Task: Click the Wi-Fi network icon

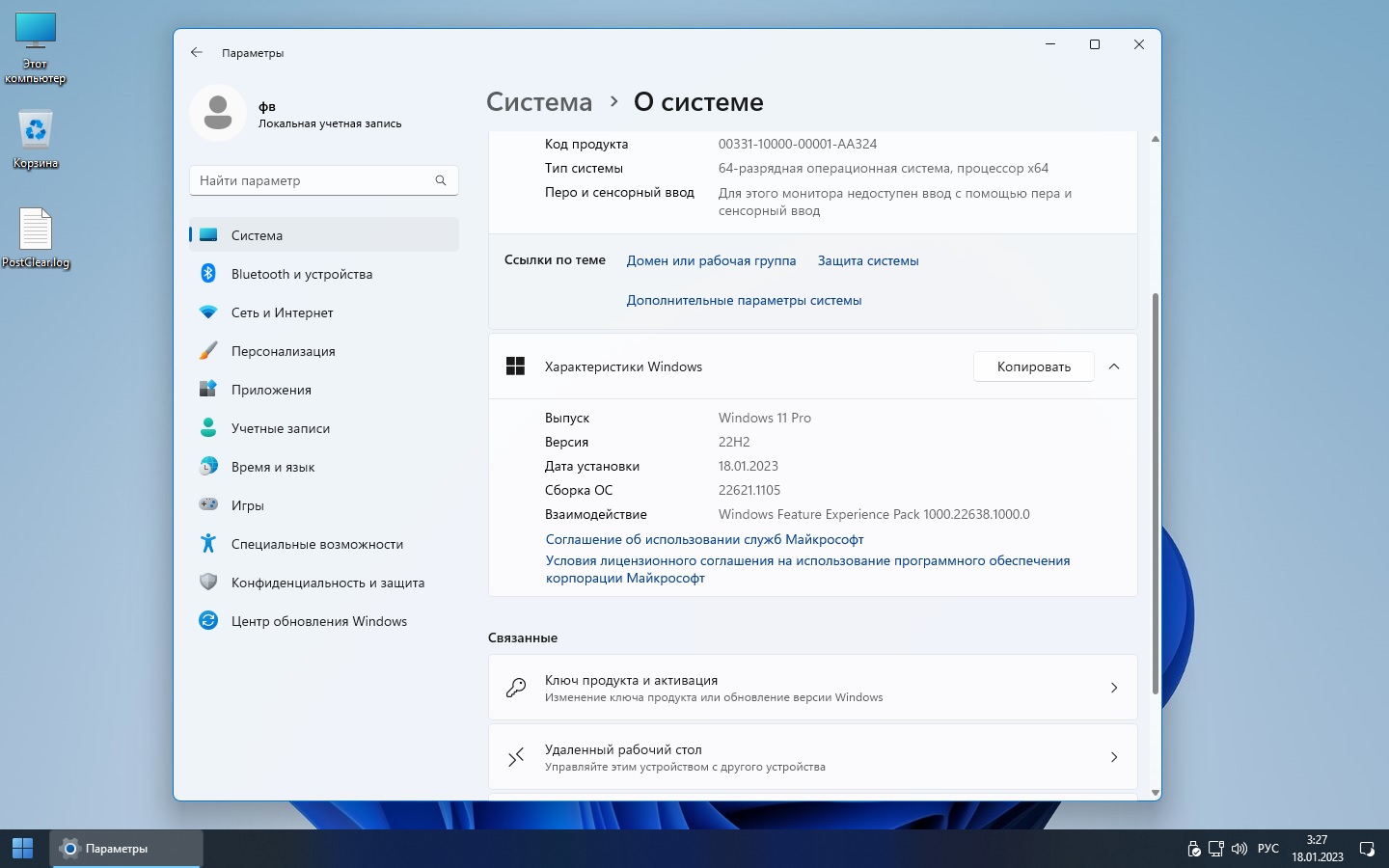Action: (x=208, y=312)
